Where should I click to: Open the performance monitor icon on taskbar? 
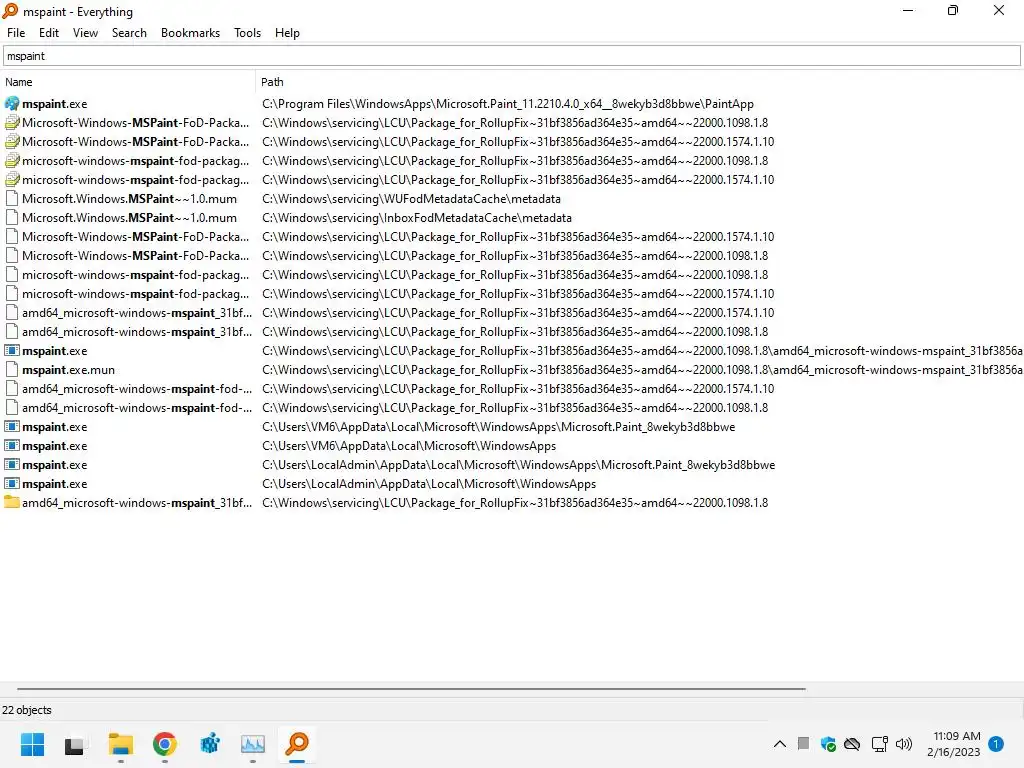click(253, 744)
